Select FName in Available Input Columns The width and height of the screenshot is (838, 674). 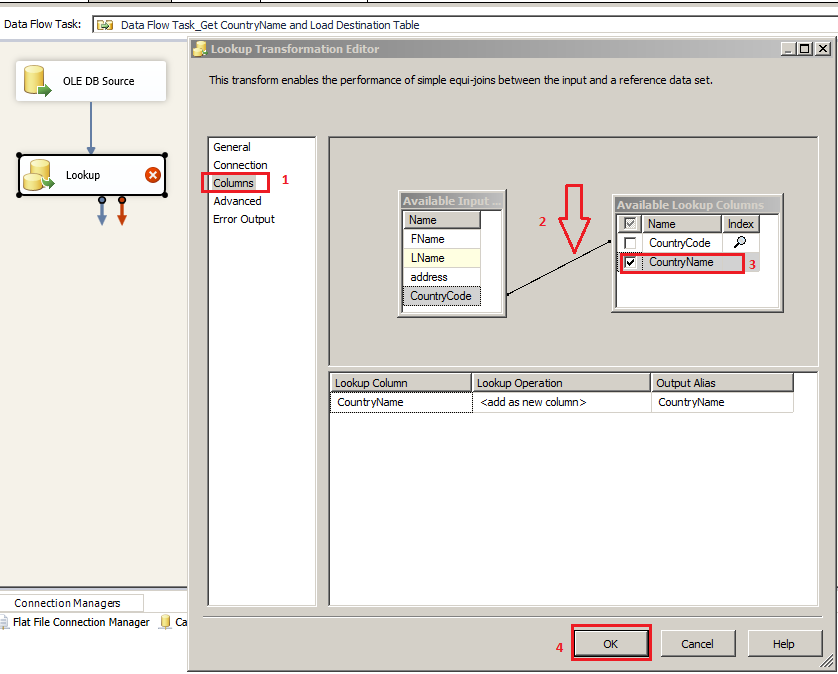click(x=442, y=238)
